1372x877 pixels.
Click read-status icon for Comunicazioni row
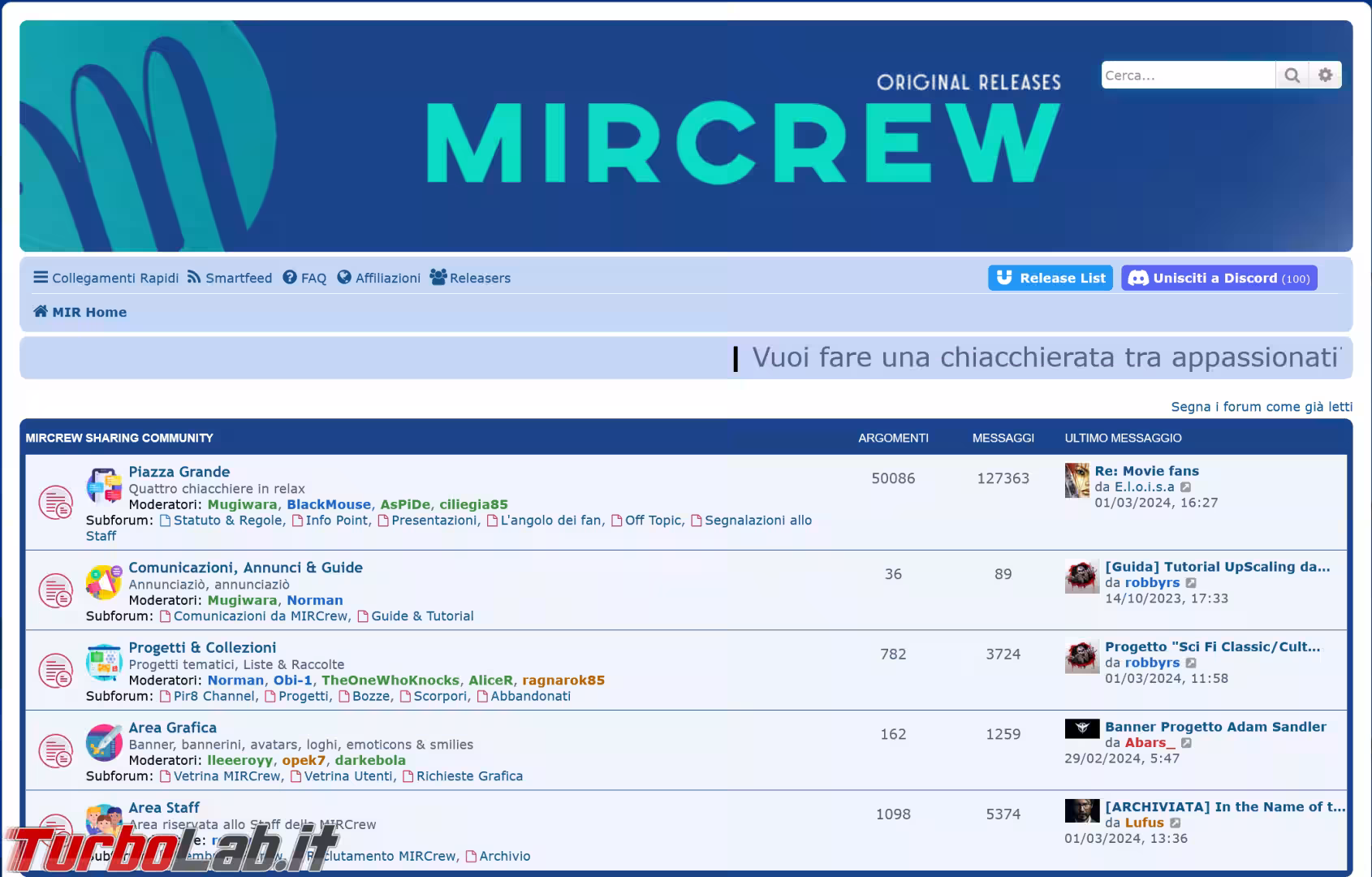tap(56, 590)
